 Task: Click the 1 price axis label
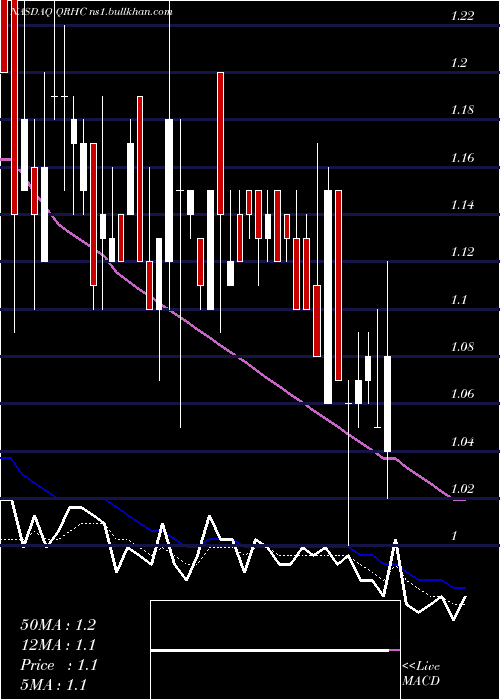[x=455, y=536]
